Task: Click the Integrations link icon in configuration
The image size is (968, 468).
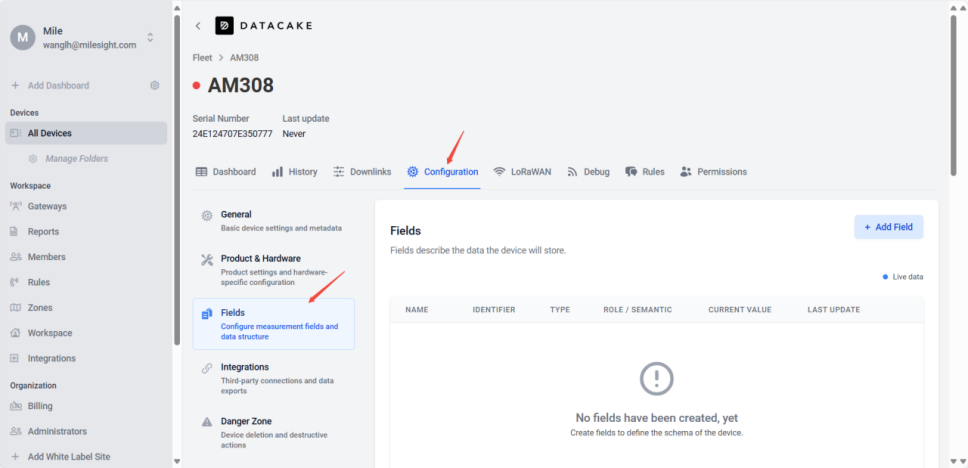Action: click(x=207, y=369)
